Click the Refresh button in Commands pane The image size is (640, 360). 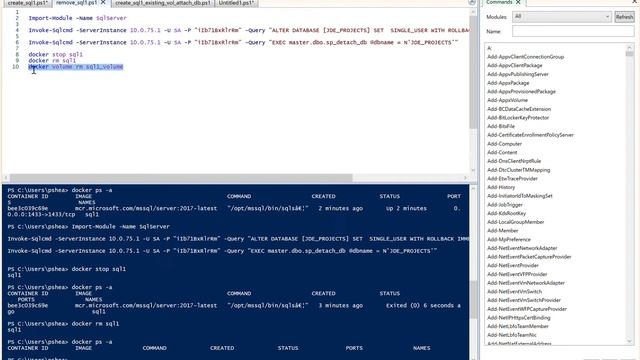tap(624, 17)
